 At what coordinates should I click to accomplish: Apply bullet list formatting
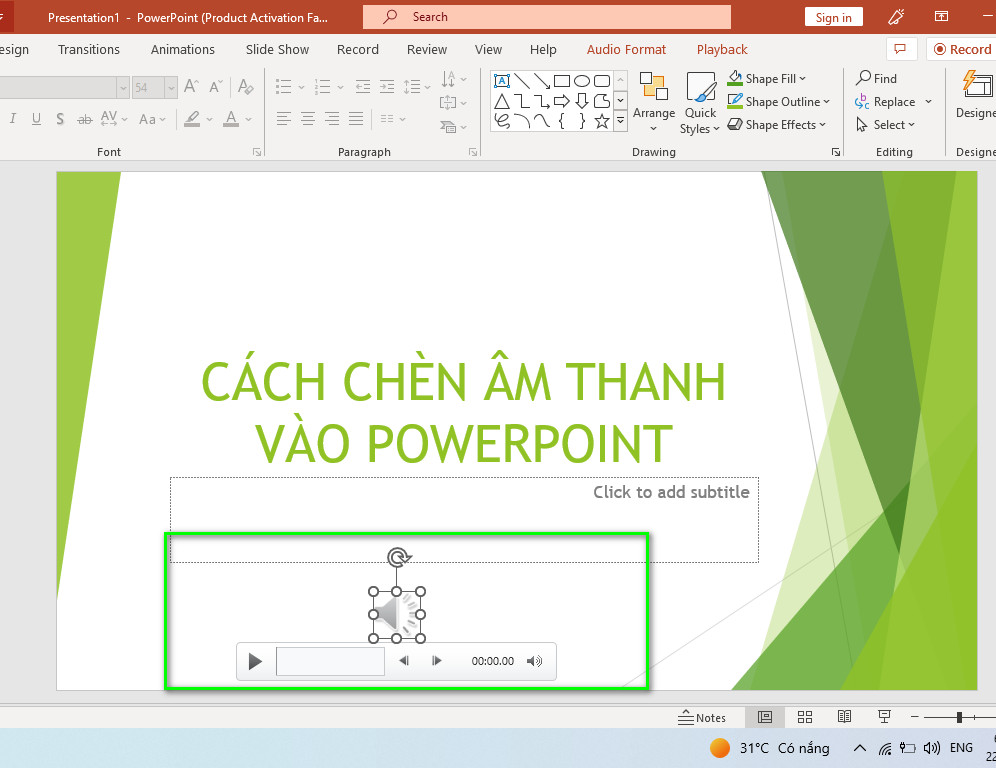coord(283,86)
